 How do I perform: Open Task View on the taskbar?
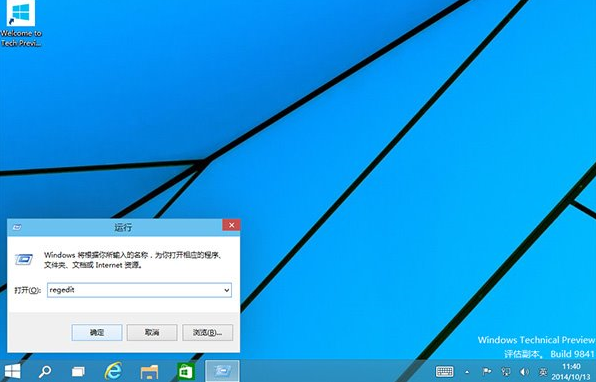(79, 371)
